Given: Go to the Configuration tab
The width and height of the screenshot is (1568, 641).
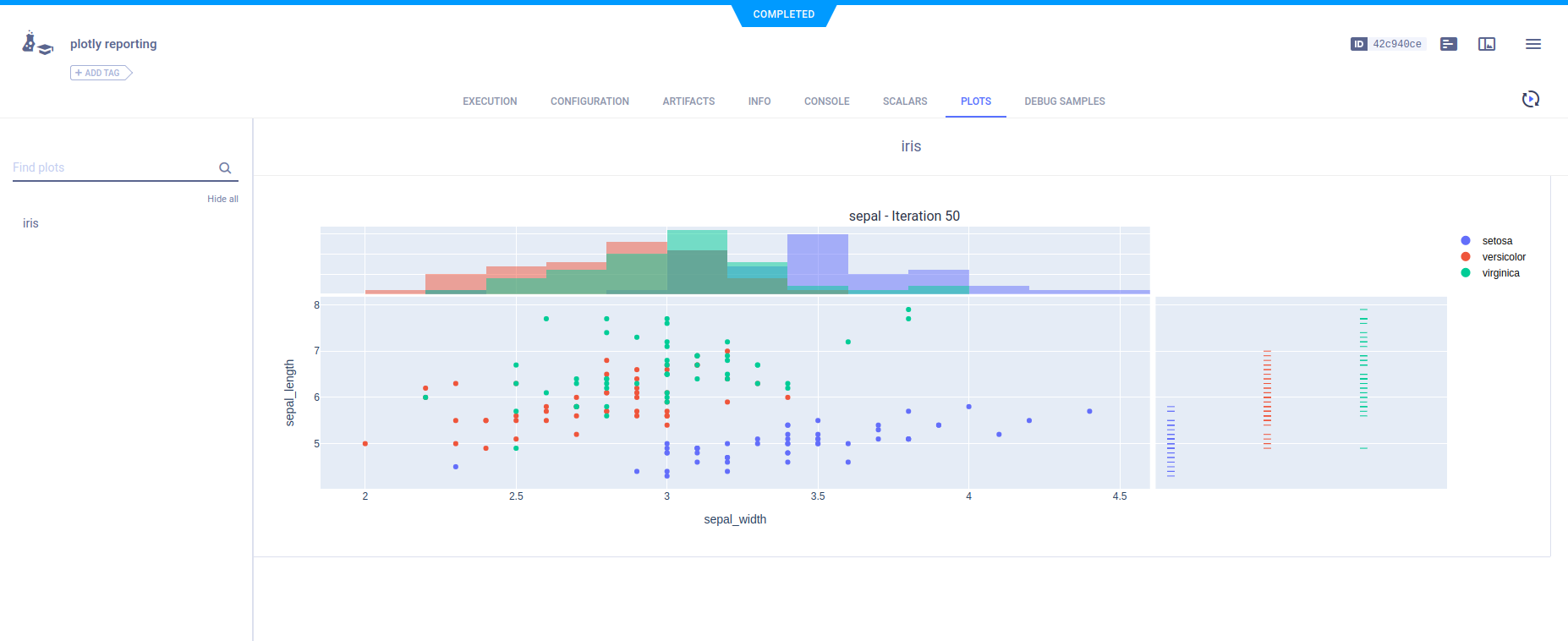Looking at the screenshot, I should point(589,101).
